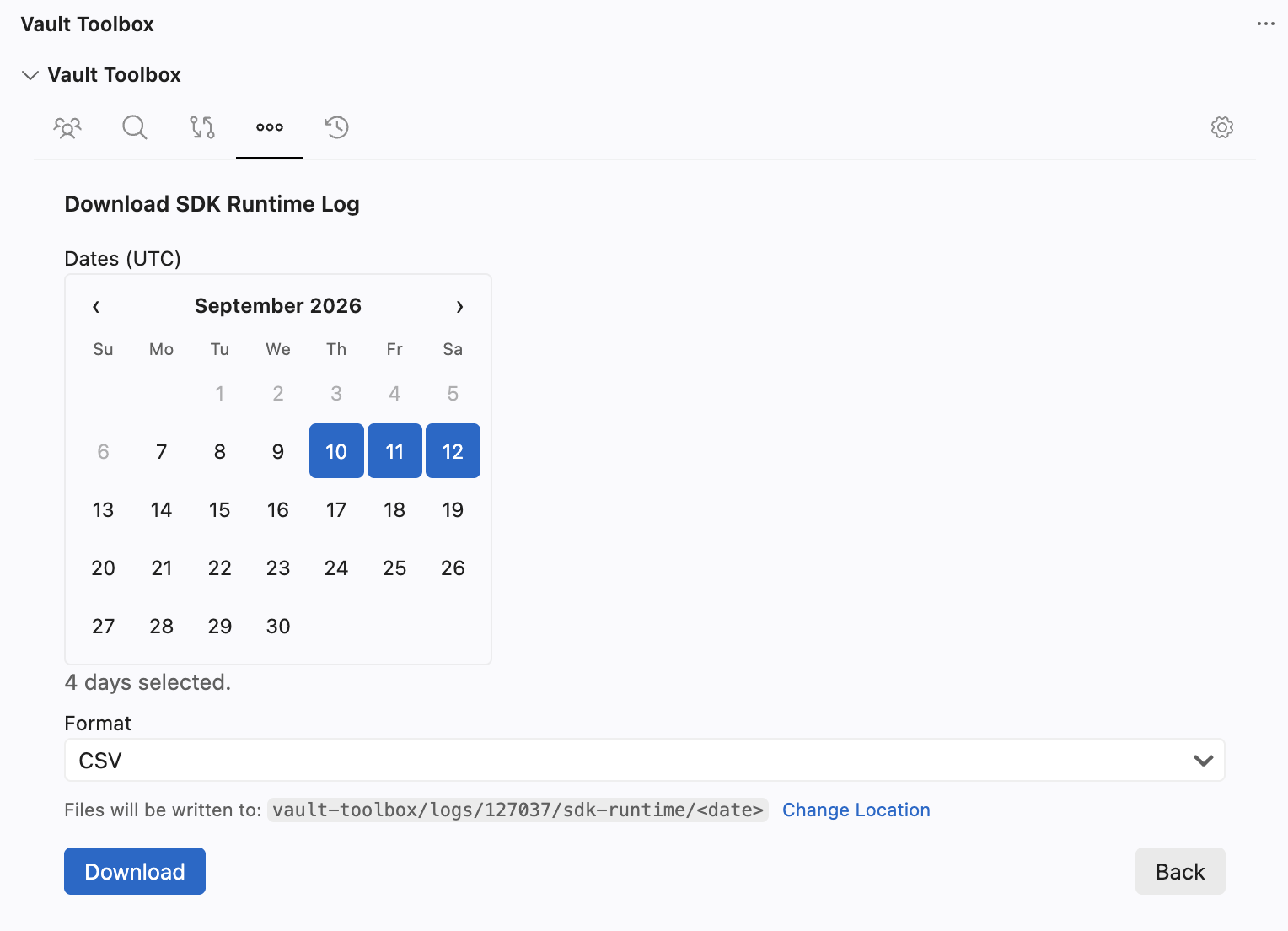The height and width of the screenshot is (931, 1288).
Task: Open settings gear icon
Action: pyautogui.click(x=1222, y=127)
